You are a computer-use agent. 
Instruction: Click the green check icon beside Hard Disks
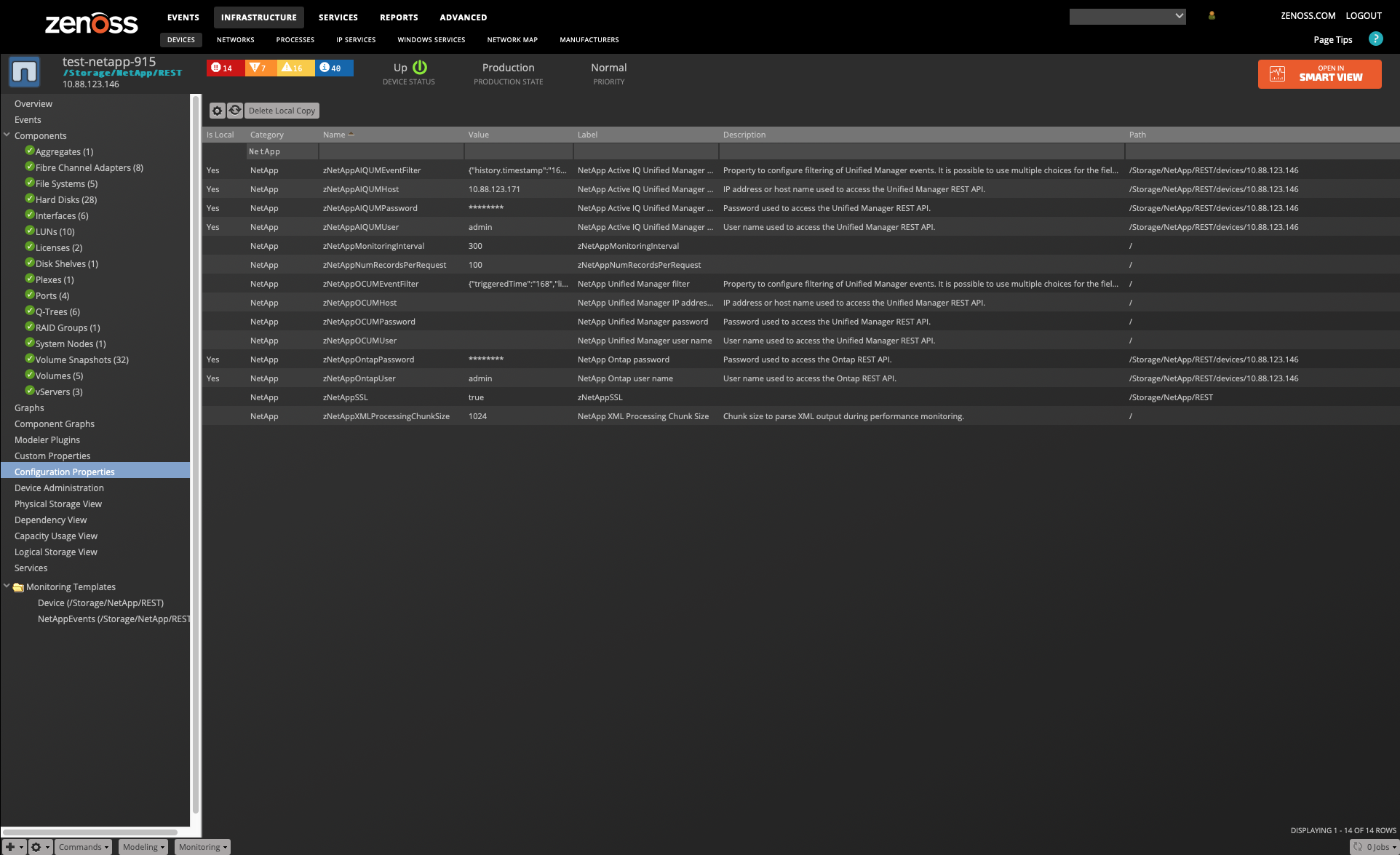tap(30, 199)
